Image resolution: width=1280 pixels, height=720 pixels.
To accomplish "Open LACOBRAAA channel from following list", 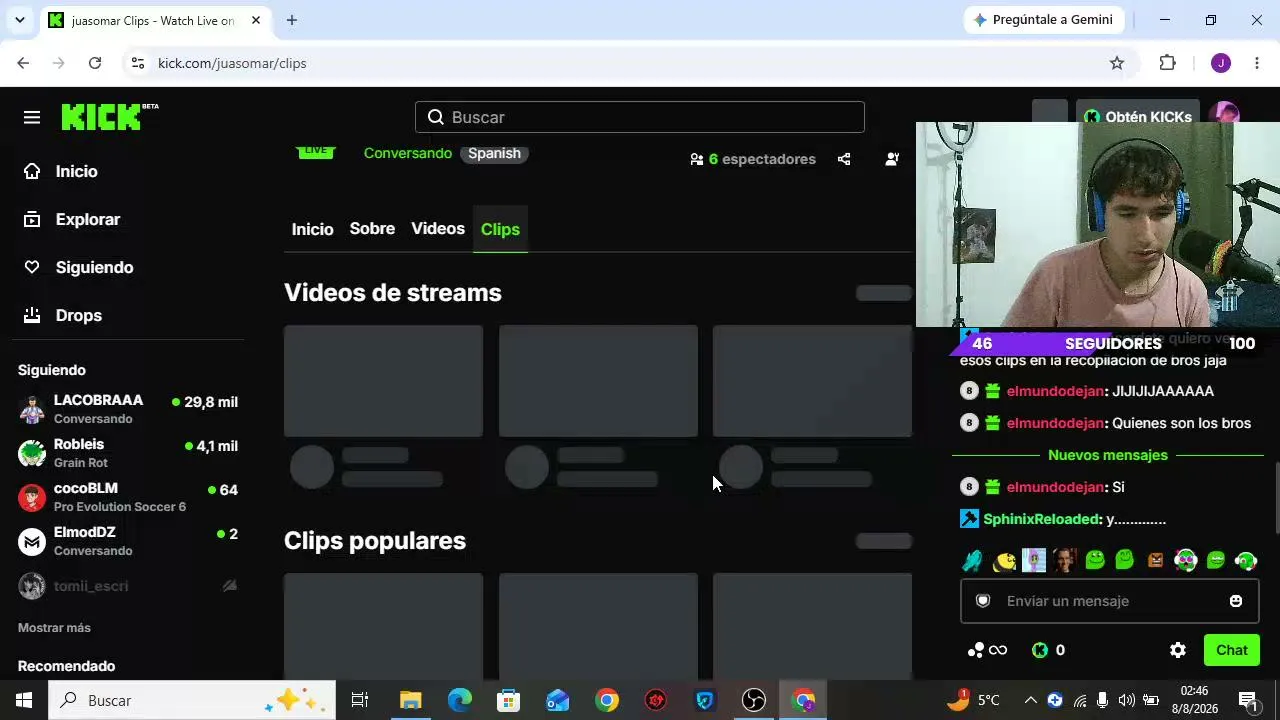I will tap(128, 409).
